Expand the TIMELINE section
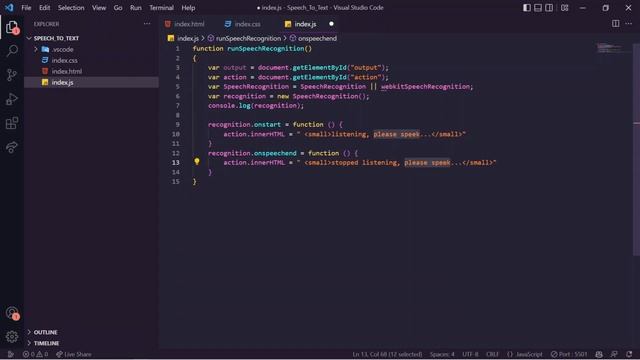Image resolution: width=640 pixels, height=360 pixels. point(46,343)
